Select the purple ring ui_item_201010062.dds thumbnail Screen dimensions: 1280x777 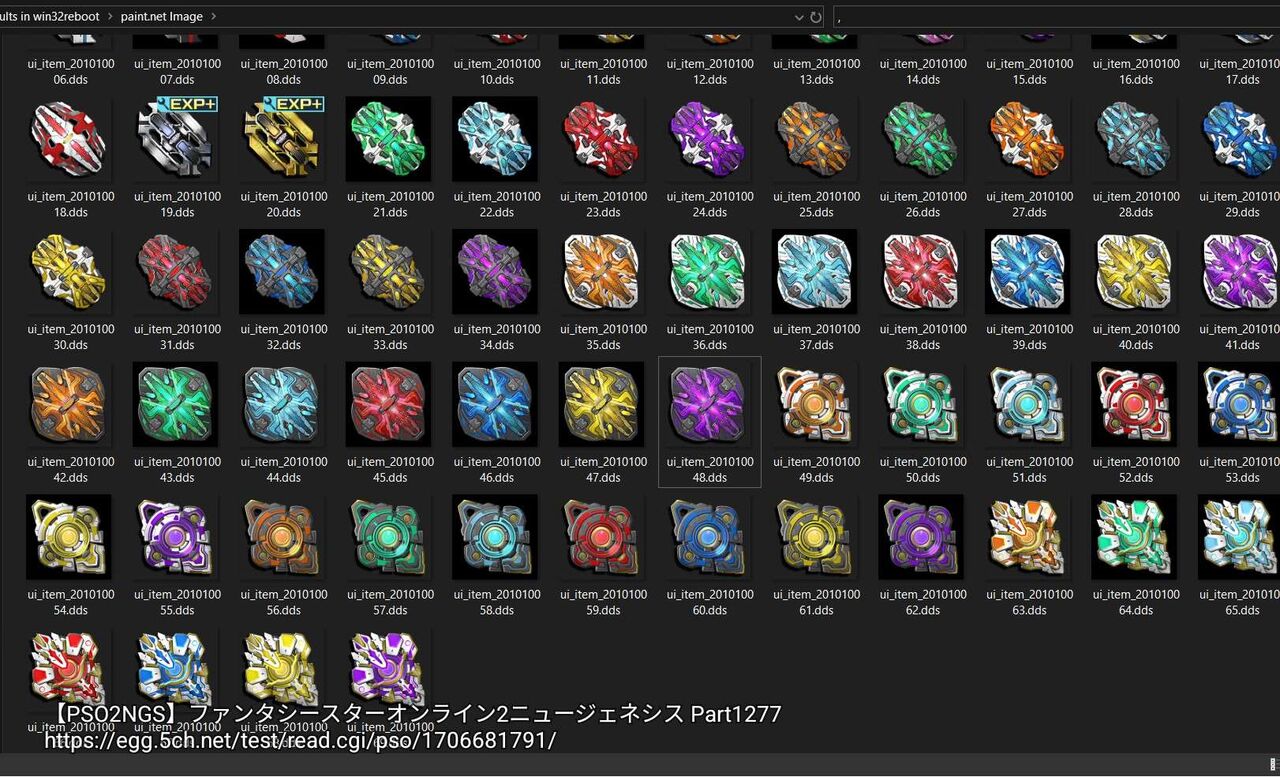[x=922, y=537]
